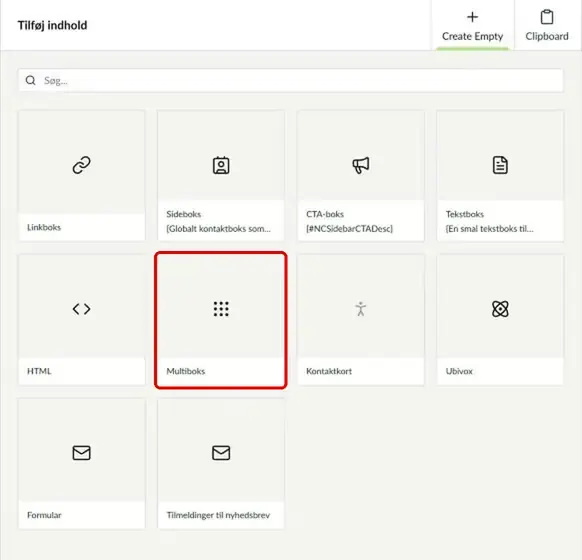The image size is (582, 560).
Task: Select the Linkboks chain-link icon
Action: click(x=81, y=165)
